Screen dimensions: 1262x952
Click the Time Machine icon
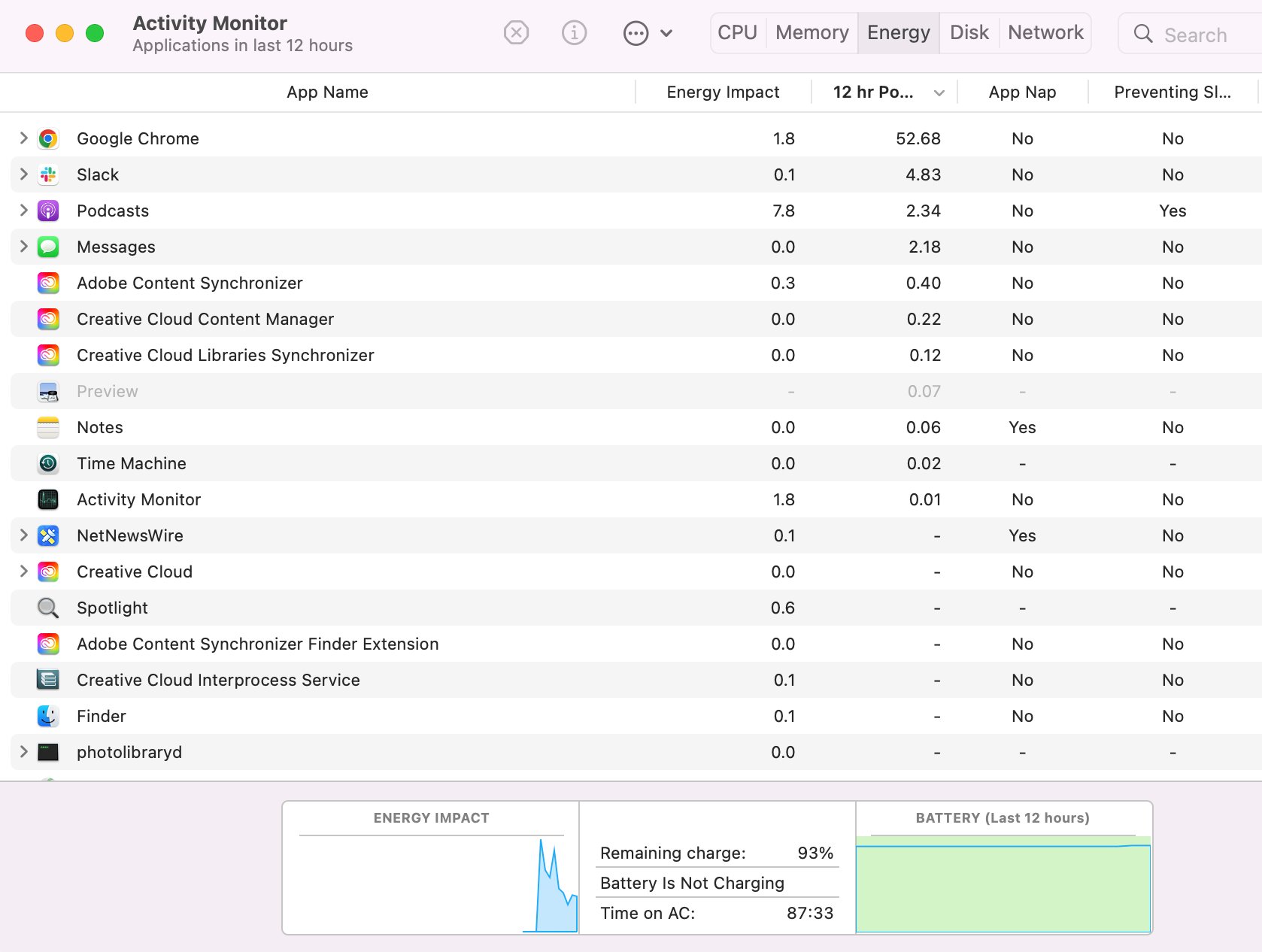pos(48,463)
